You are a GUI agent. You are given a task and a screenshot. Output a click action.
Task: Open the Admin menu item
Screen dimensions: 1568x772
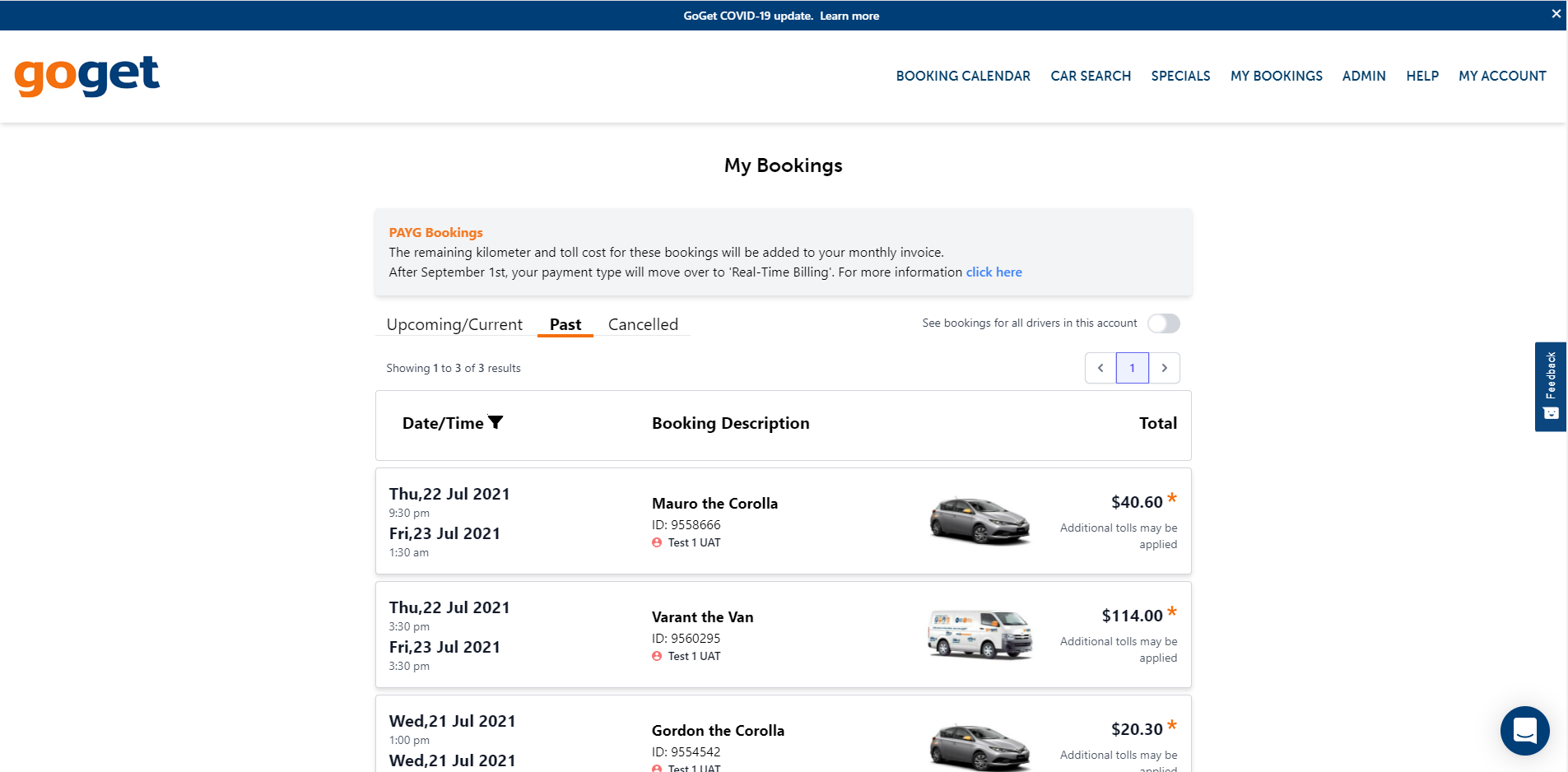coord(1364,76)
